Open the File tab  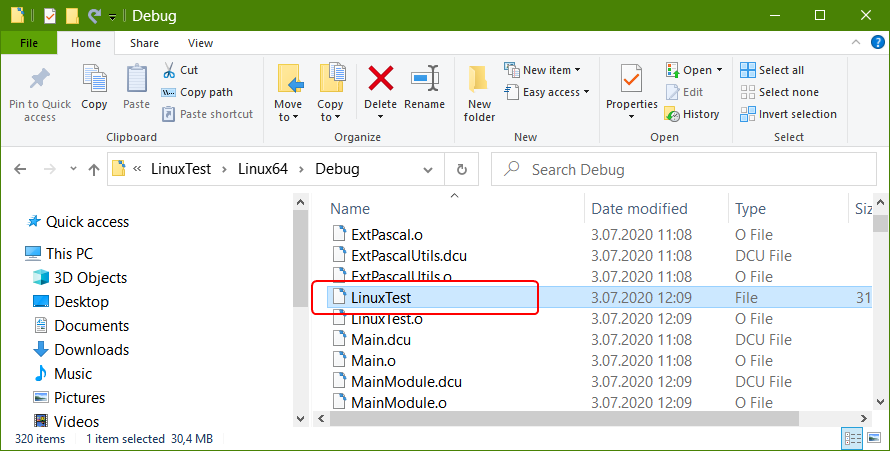29,43
